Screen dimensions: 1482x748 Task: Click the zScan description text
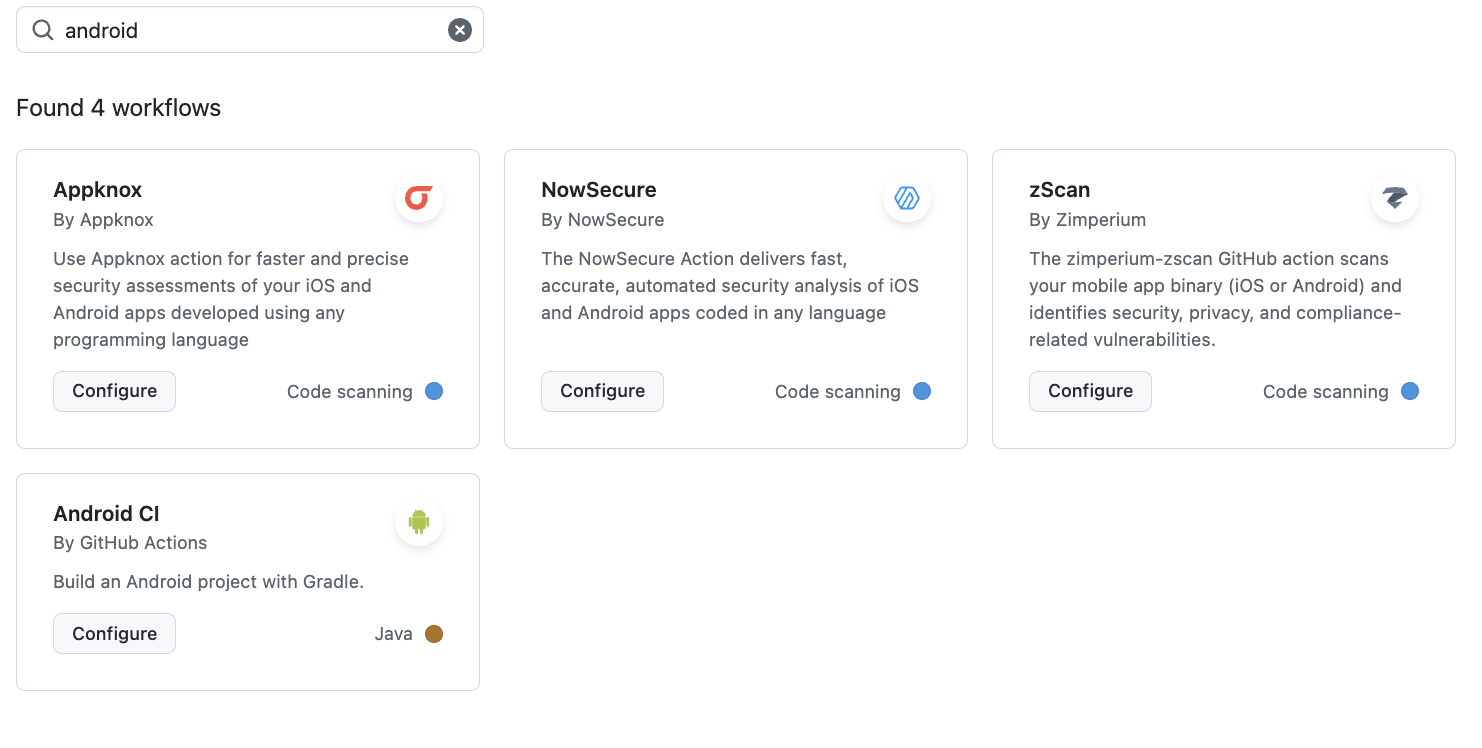1215,299
